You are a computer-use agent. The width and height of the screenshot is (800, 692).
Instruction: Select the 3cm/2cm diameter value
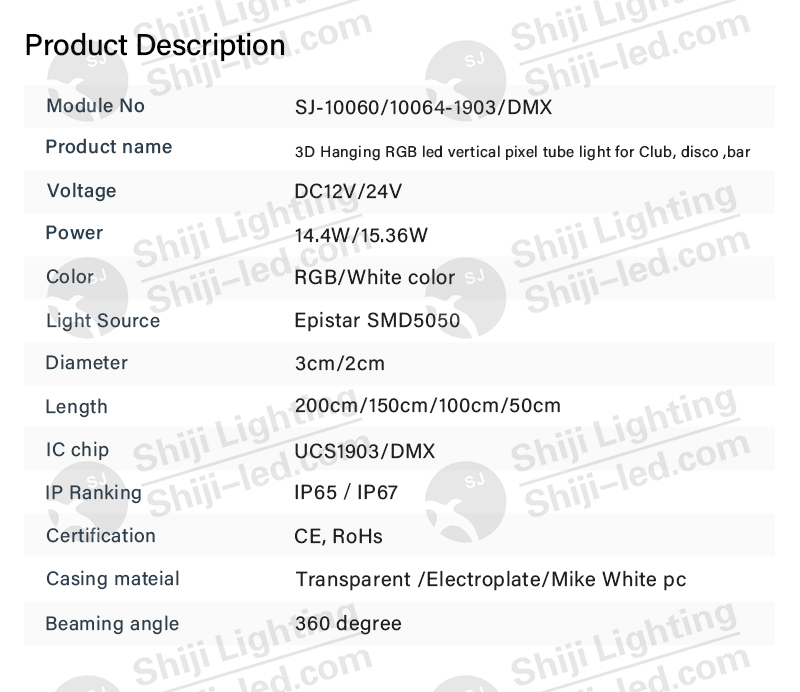tap(340, 363)
